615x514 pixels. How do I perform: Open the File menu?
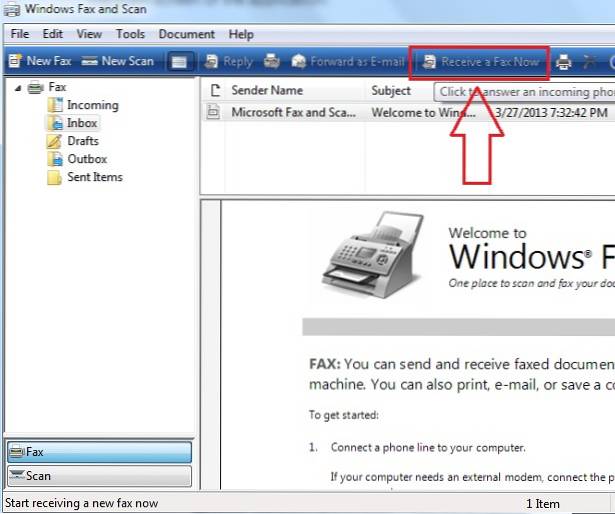(x=20, y=34)
